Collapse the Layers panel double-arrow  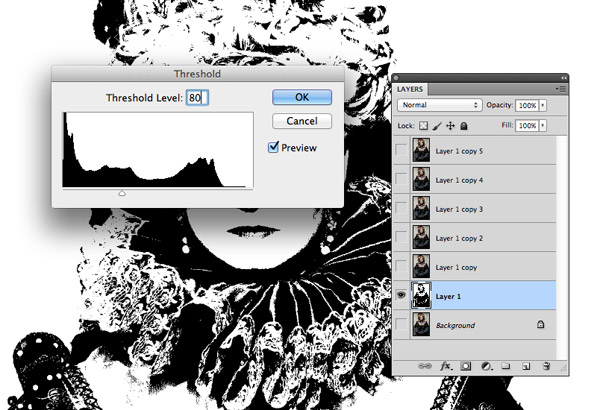coord(563,78)
